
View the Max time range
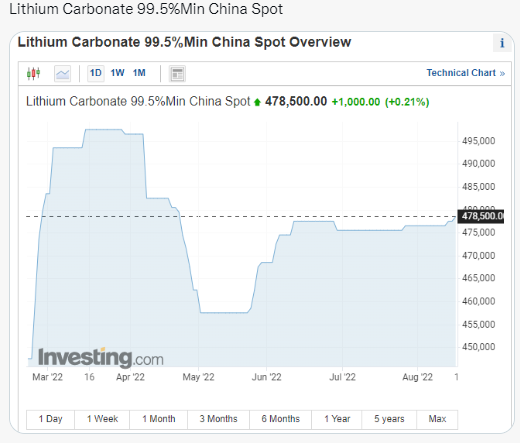coord(437,419)
